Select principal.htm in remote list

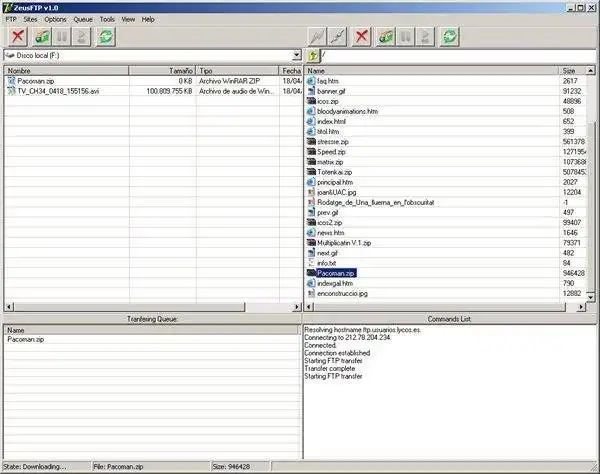point(335,182)
